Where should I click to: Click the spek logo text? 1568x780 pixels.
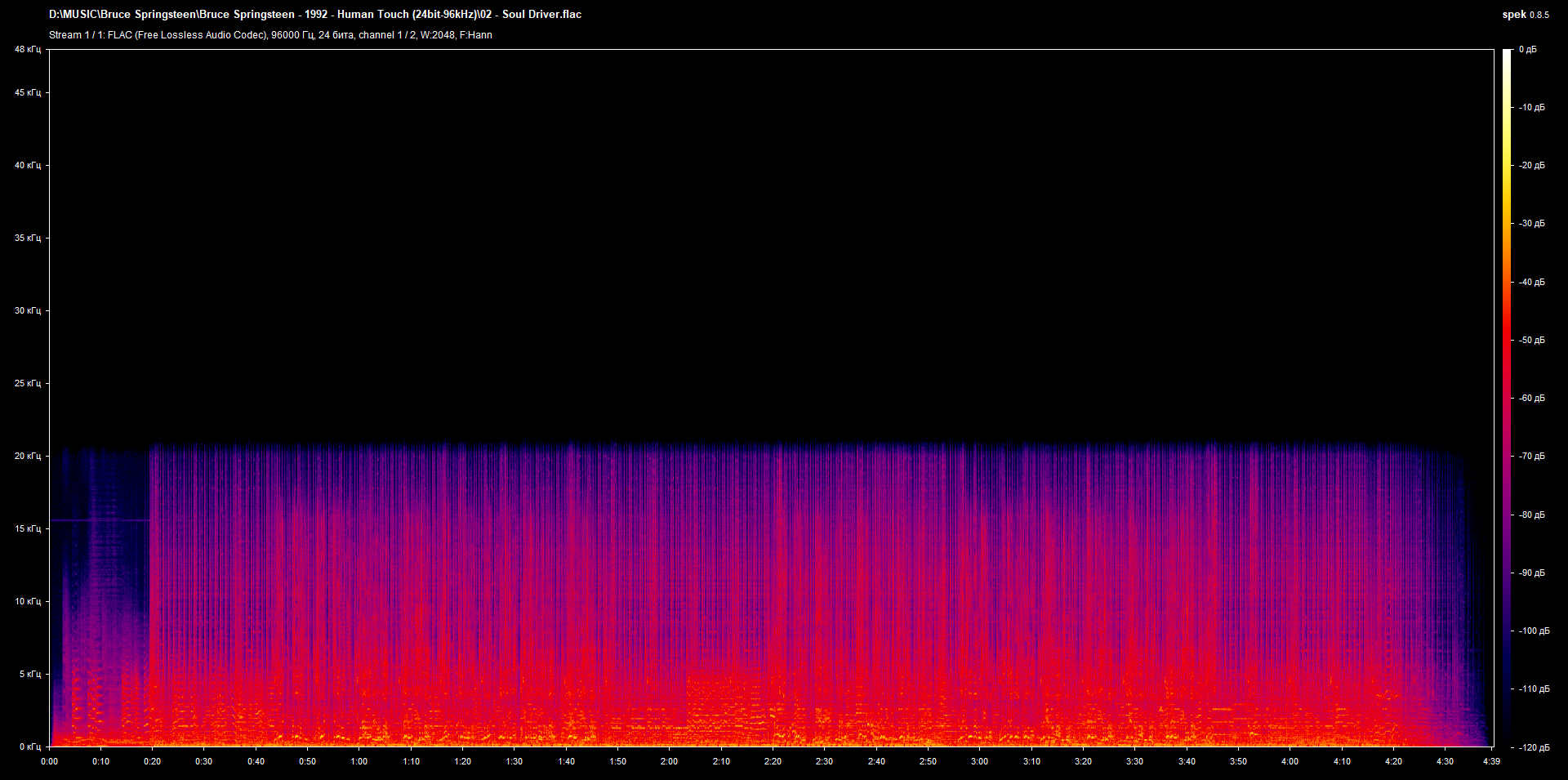pyautogui.click(x=1514, y=14)
